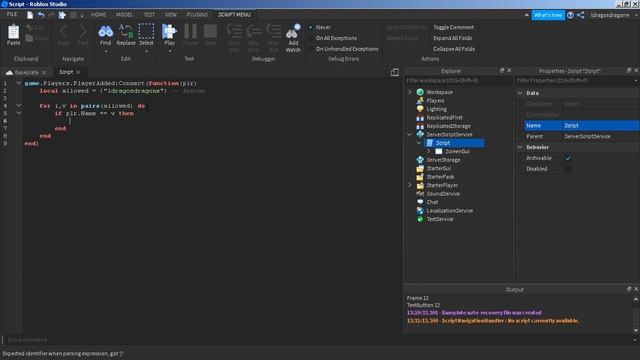Expand the StarterPlayer tree node
The width and height of the screenshot is (640, 360).
(410, 185)
